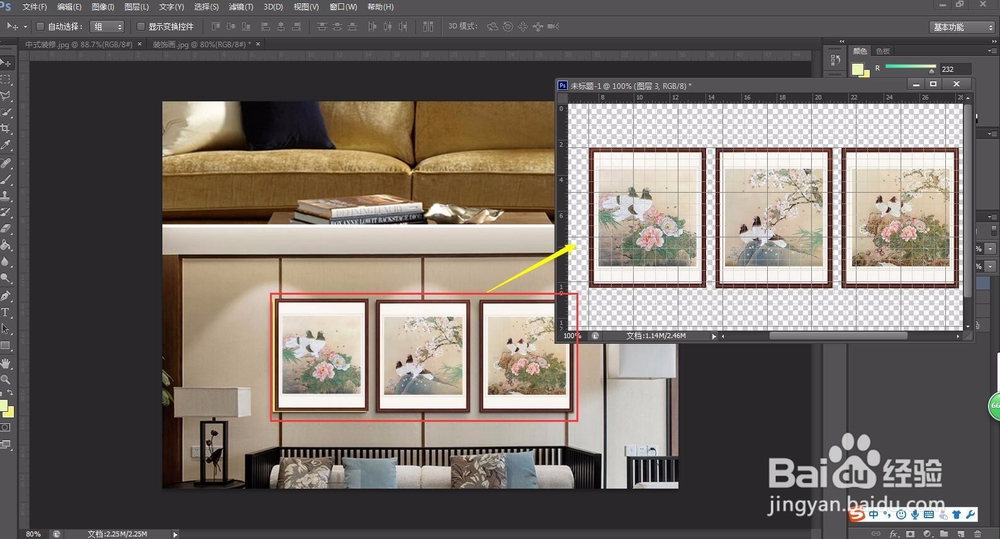Image resolution: width=1000 pixels, height=539 pixels.
Task: Select the Healing Brush tool
Action: click(x=6, y=163)
